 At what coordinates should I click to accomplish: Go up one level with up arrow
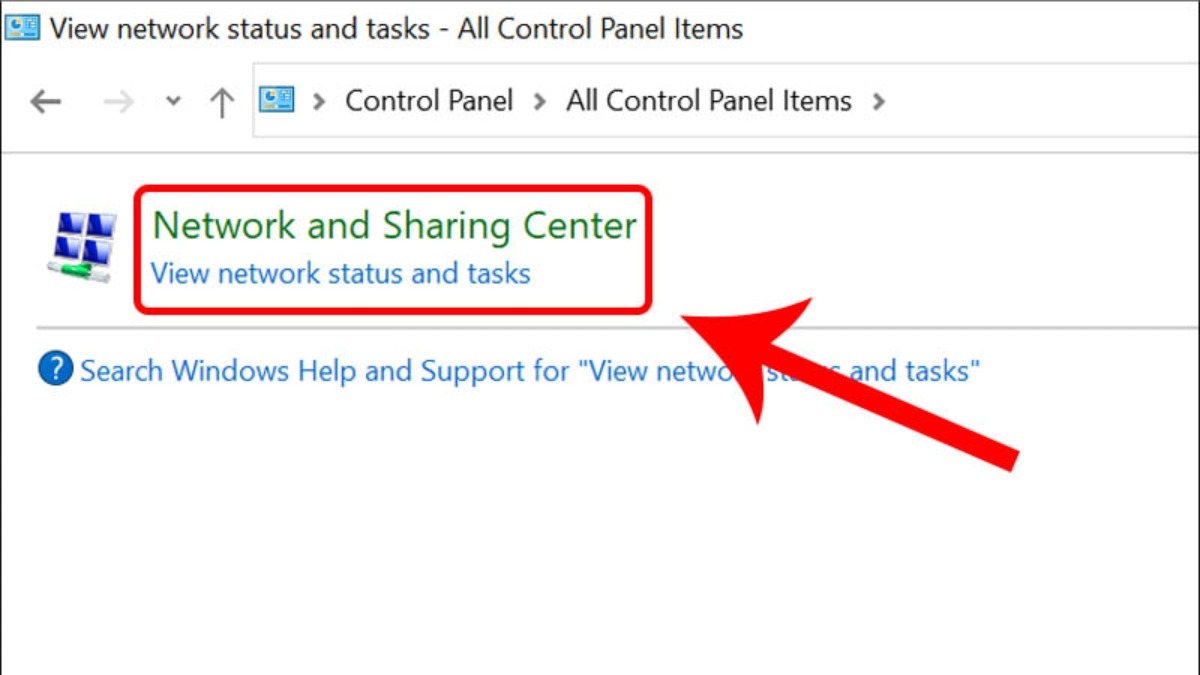click(x=221, y=102)
